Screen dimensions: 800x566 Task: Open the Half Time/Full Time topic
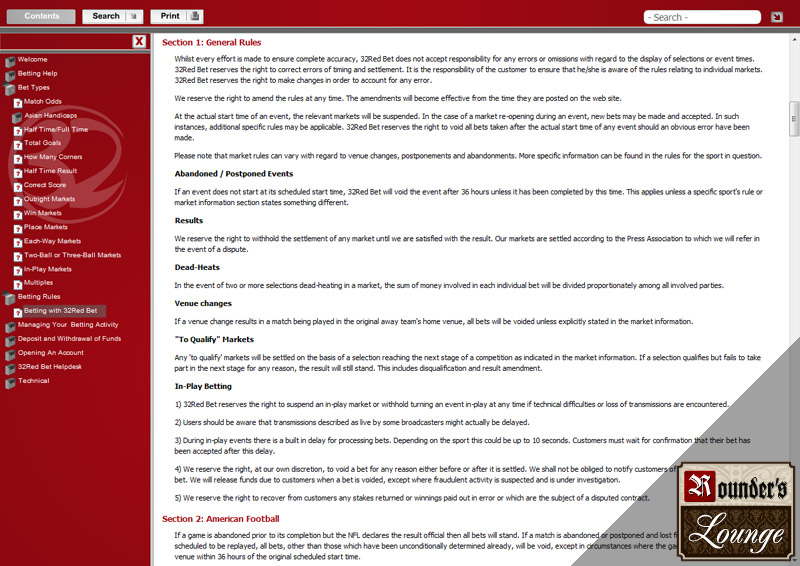(56, 130)
